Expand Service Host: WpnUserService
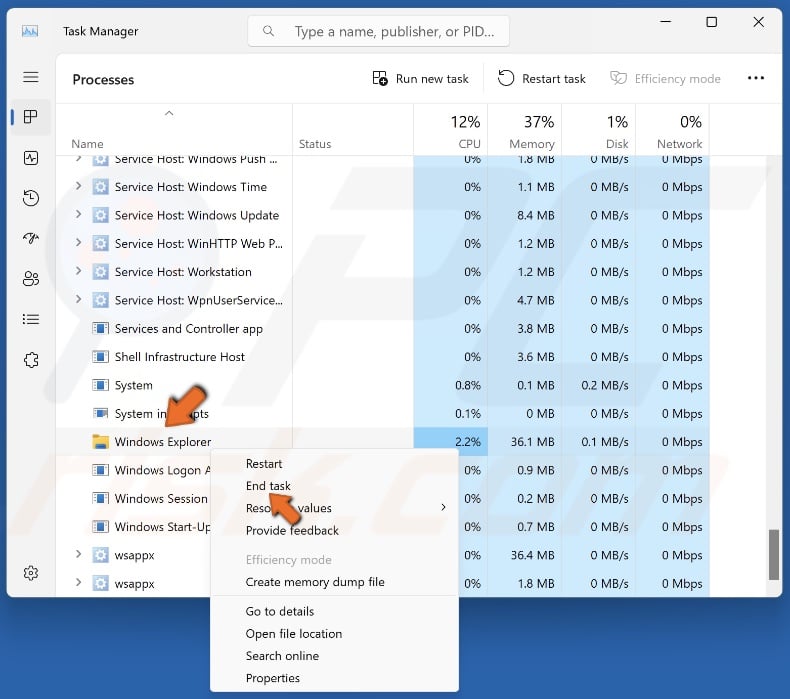Image resolution: width=790 pixels, height=699 pixels. (x=78, y=299)
